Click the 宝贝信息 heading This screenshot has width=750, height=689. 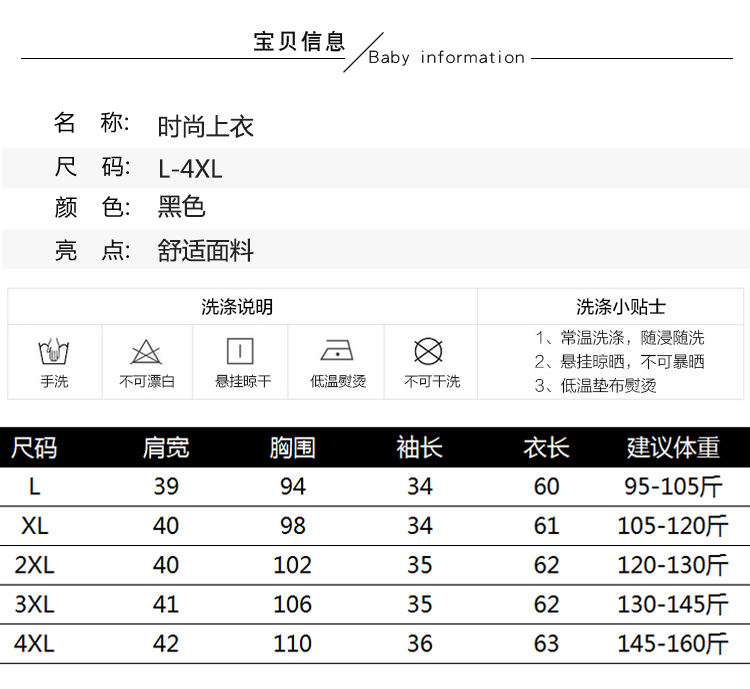click(x=299, y=42)
